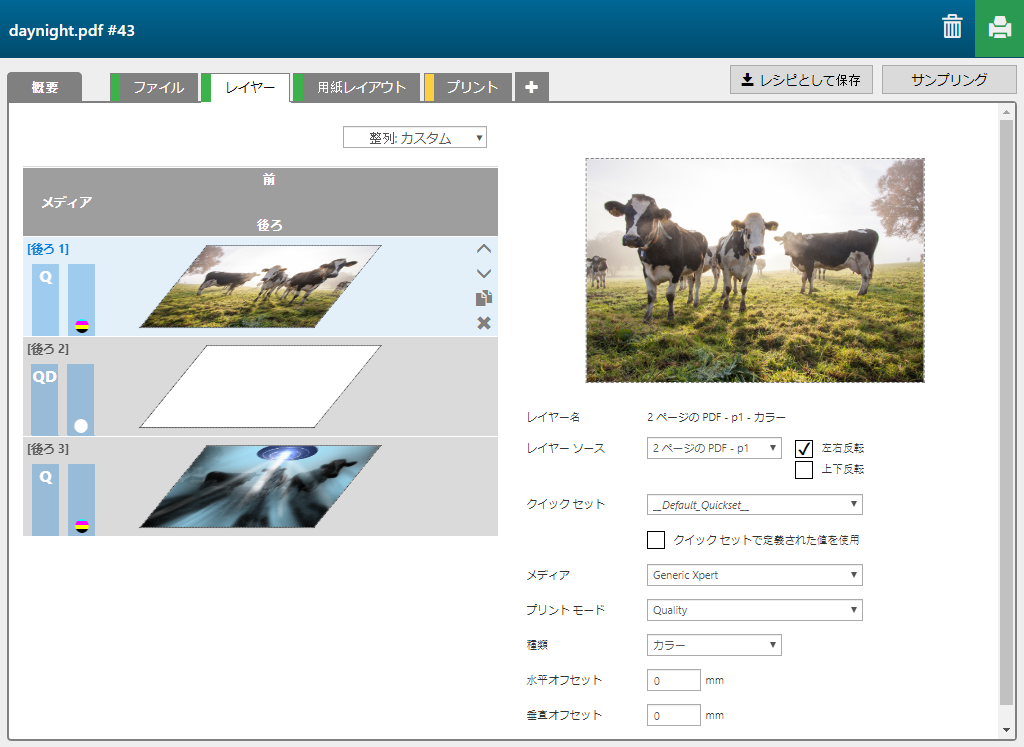Click the レシピとして保存 button
1024x747 pixels.
click(x=801, y=80)
